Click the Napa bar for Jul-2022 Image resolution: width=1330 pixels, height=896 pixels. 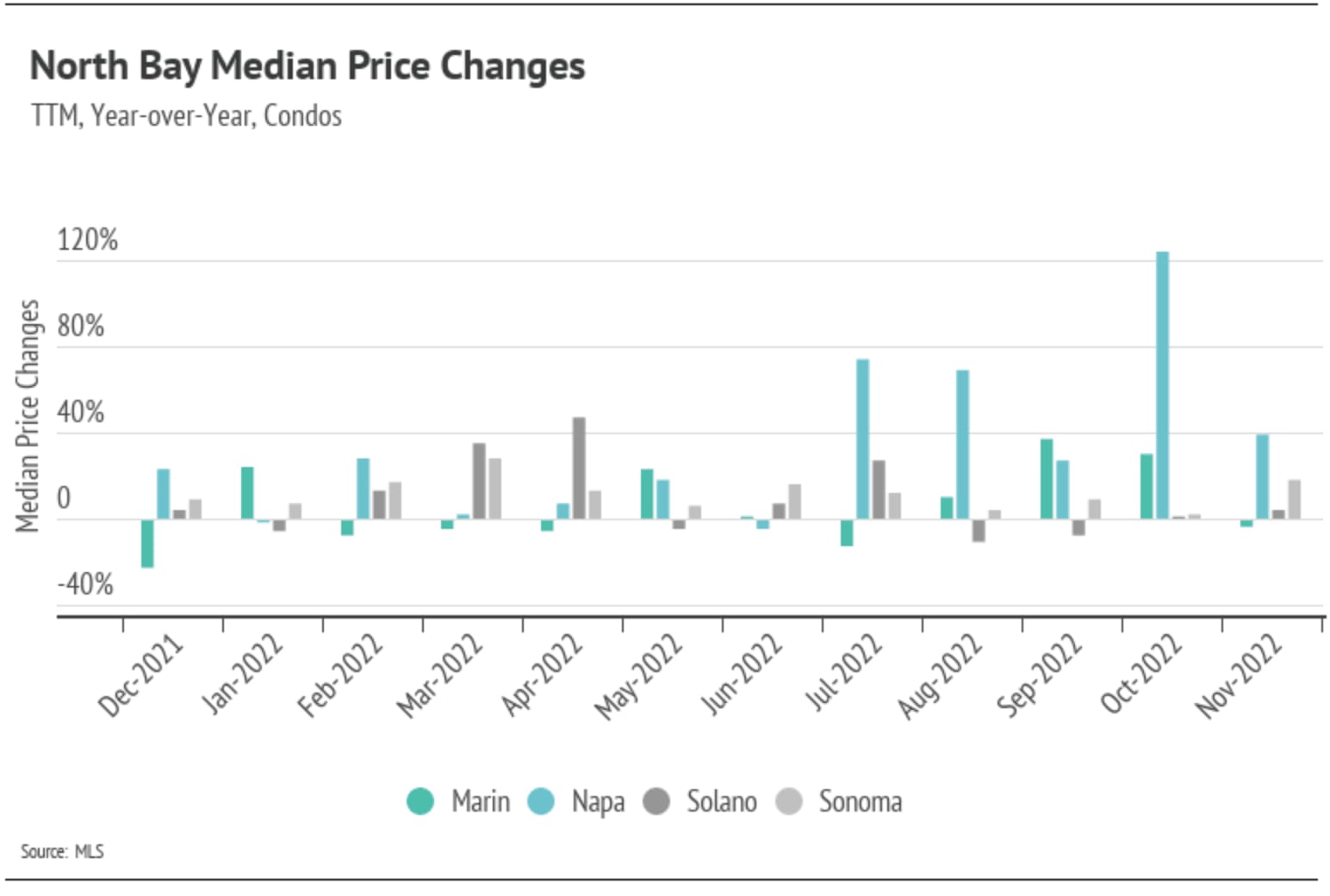pyautogui.click(x=862, y=439)
